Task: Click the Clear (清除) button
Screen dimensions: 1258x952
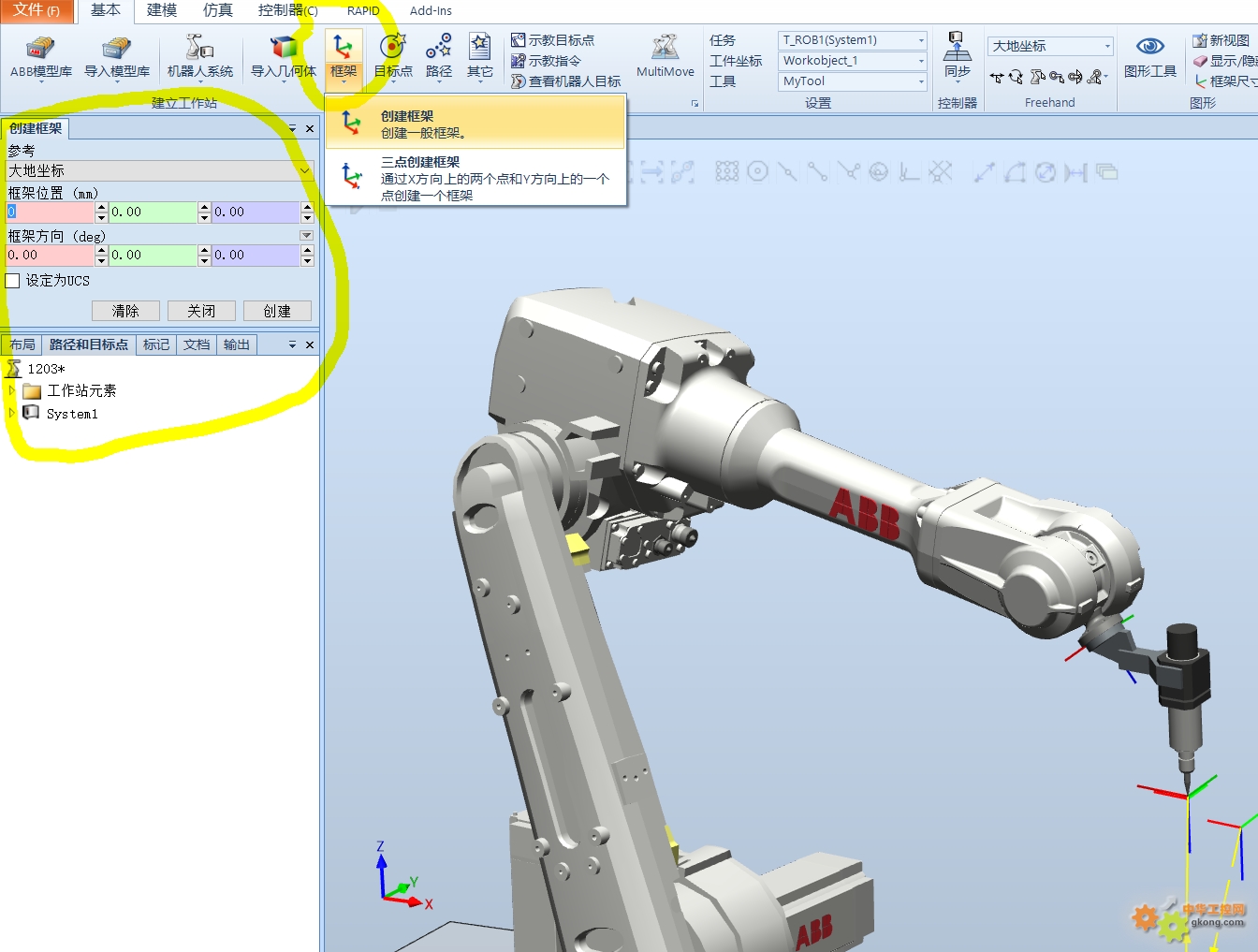Action: pyautogui.click(x=125, y=311)
